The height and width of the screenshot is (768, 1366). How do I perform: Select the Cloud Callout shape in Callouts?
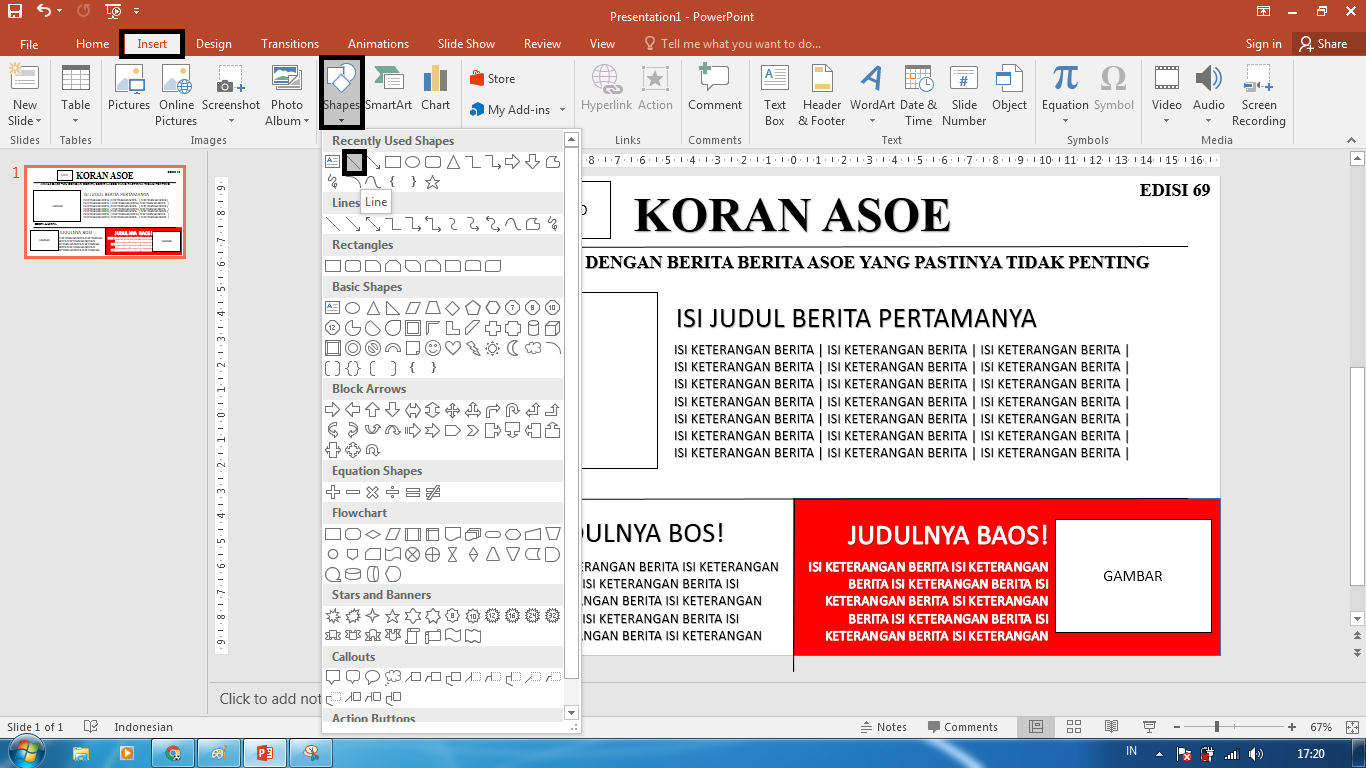[x=393, y=677]
